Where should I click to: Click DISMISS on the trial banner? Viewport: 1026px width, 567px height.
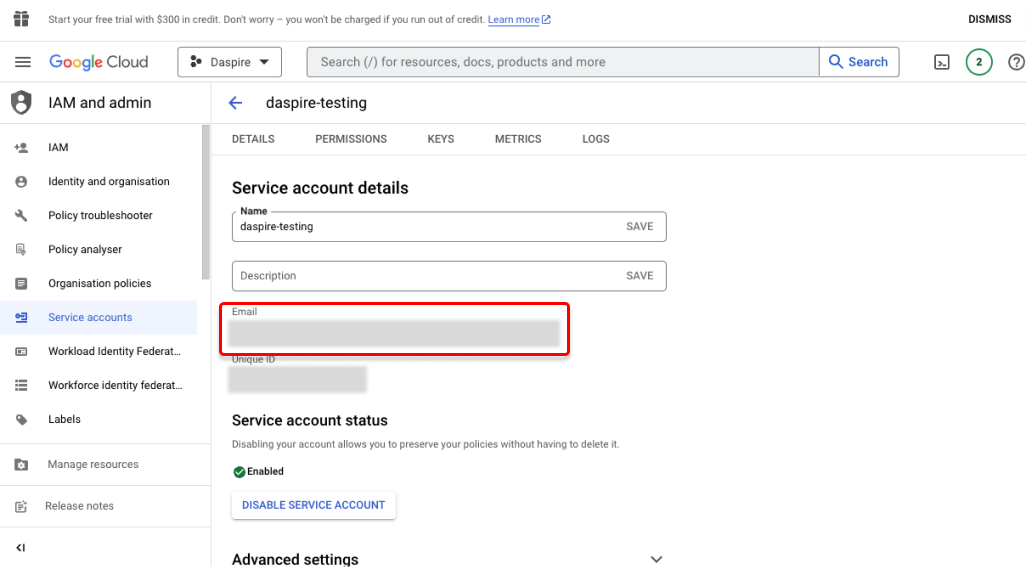click(x=989, y=20)
